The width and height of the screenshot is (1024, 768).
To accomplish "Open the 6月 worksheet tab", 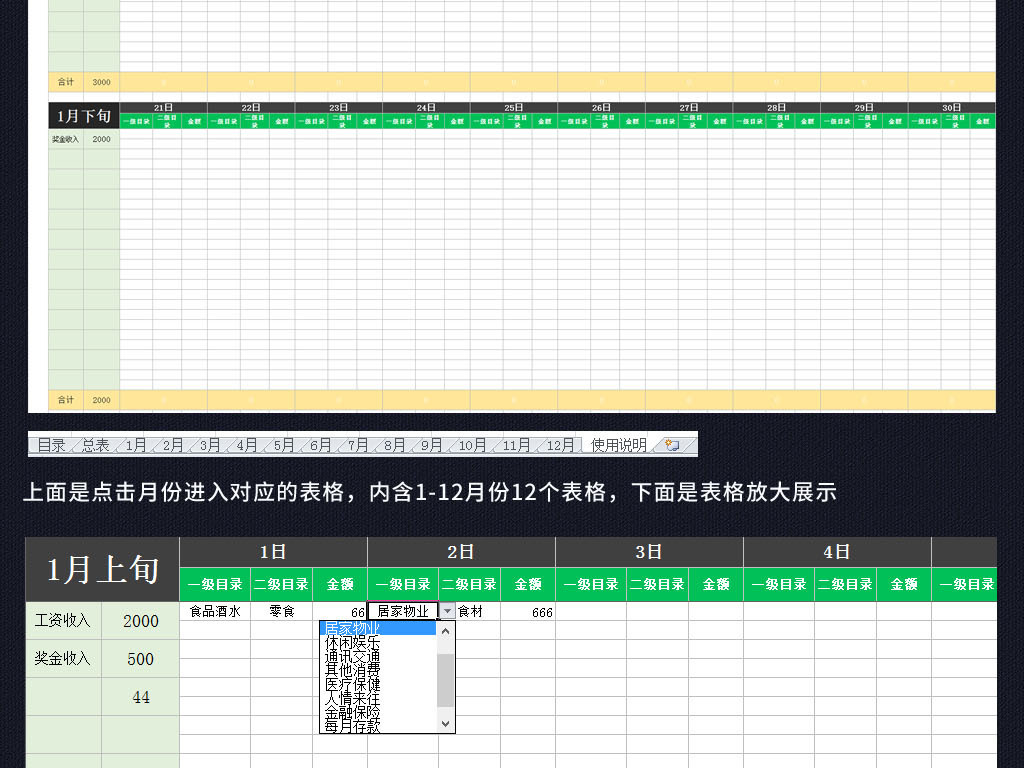I will click(321, 444).
